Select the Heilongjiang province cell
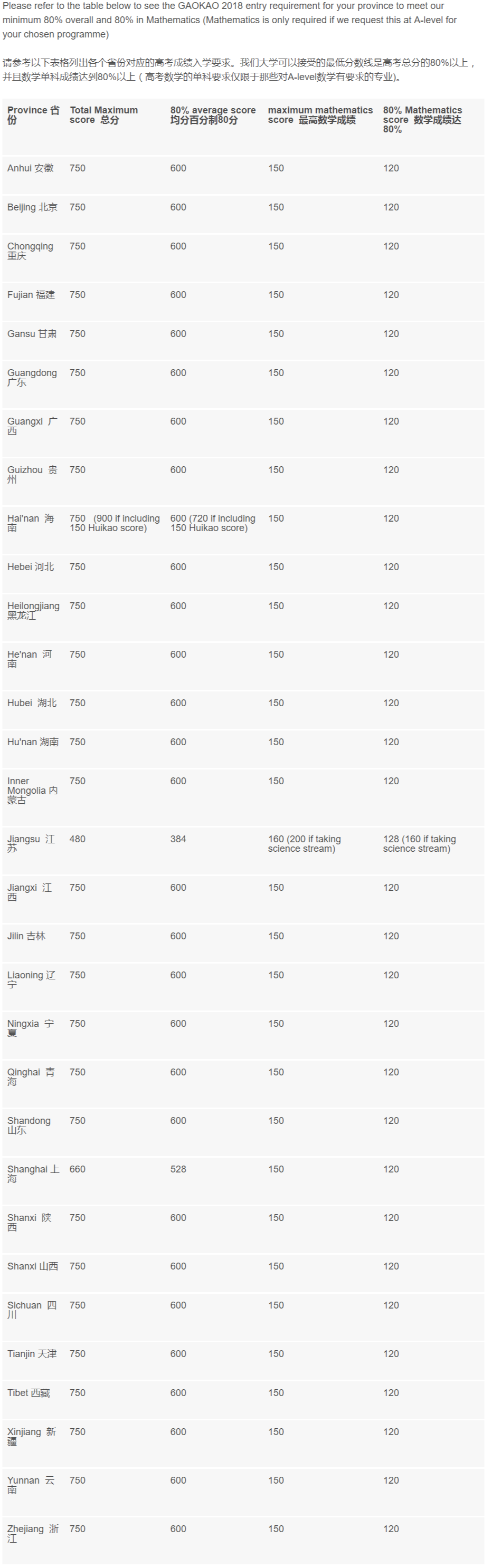The width and height of the screenshot is (492, 1568). click(33, 611)
